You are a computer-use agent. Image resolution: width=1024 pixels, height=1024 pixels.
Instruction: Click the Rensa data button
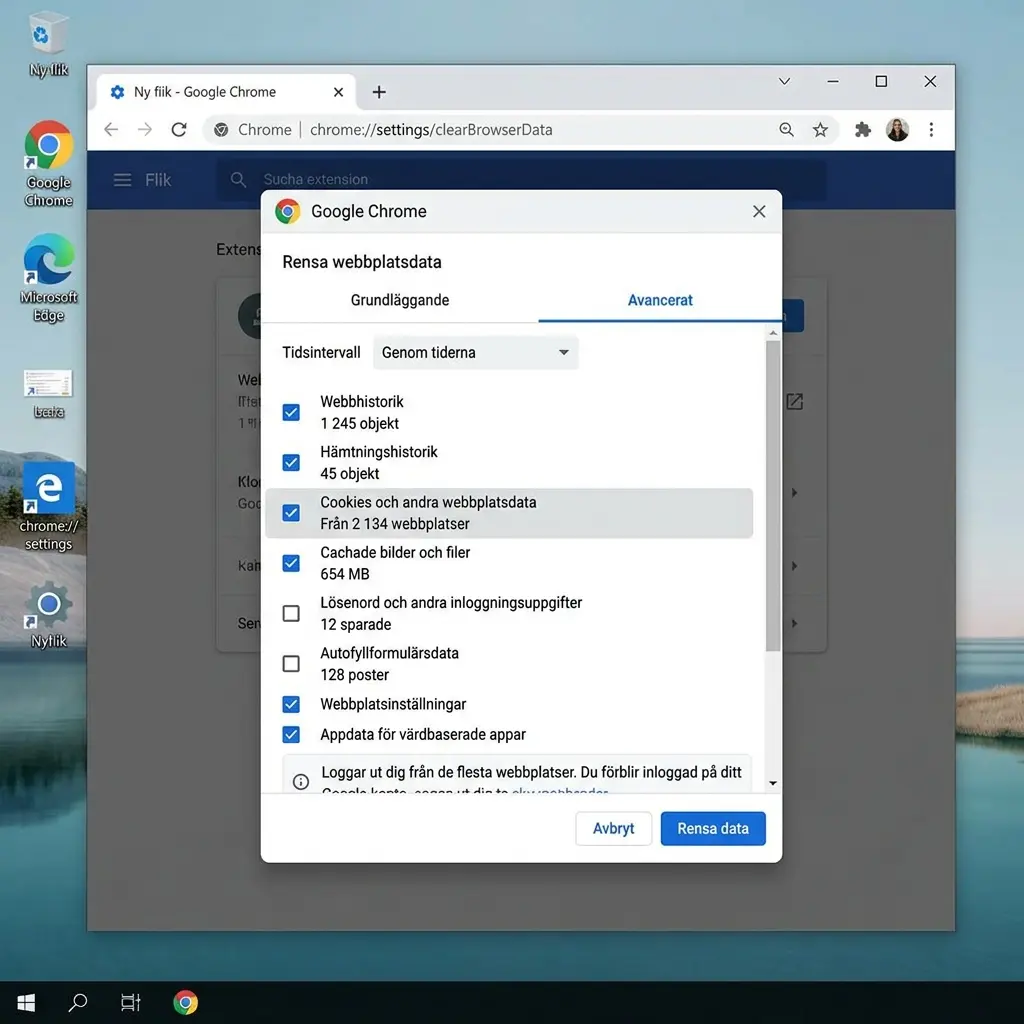tap(712, 828)
